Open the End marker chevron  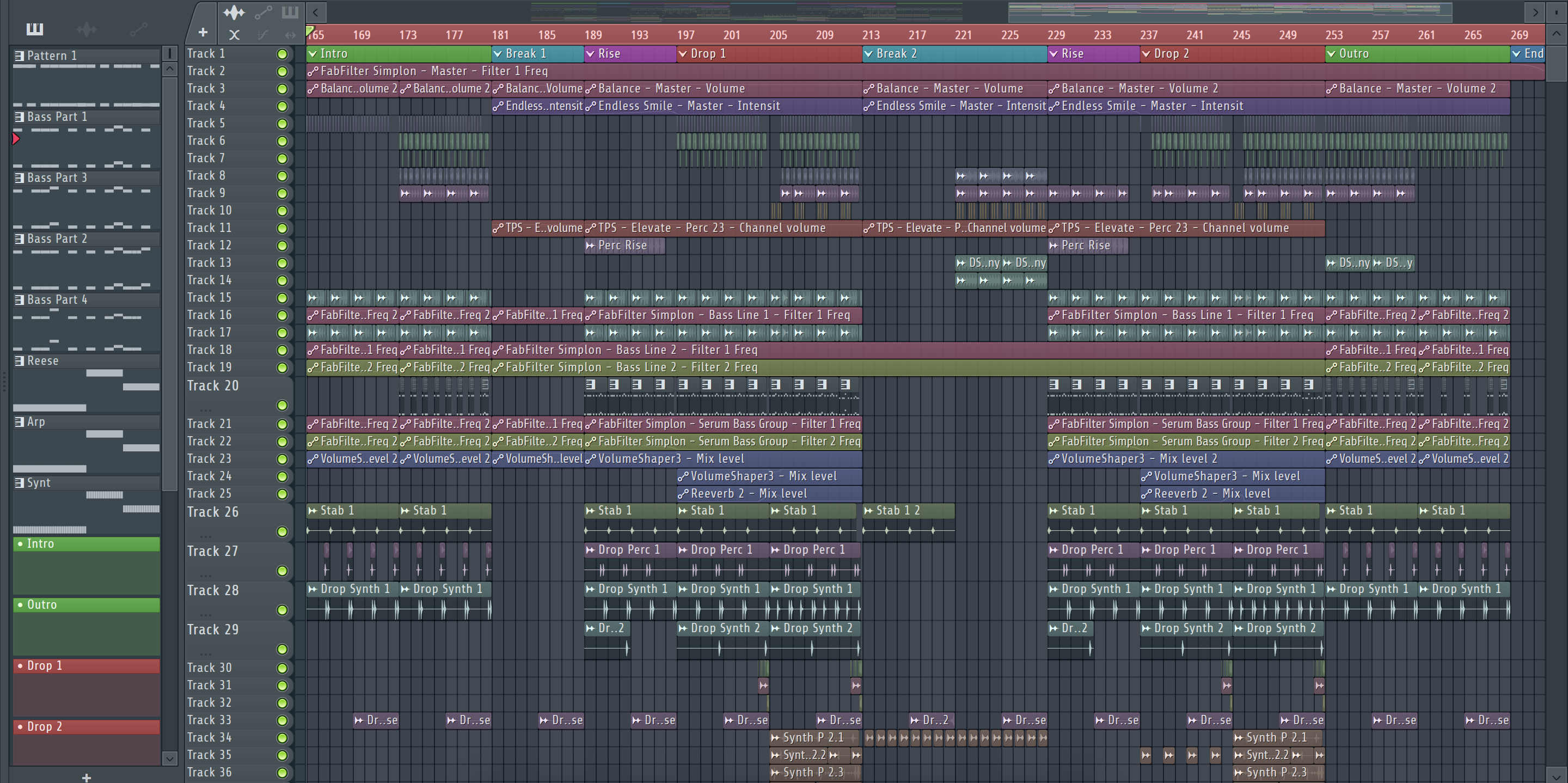click(1516, 53)
